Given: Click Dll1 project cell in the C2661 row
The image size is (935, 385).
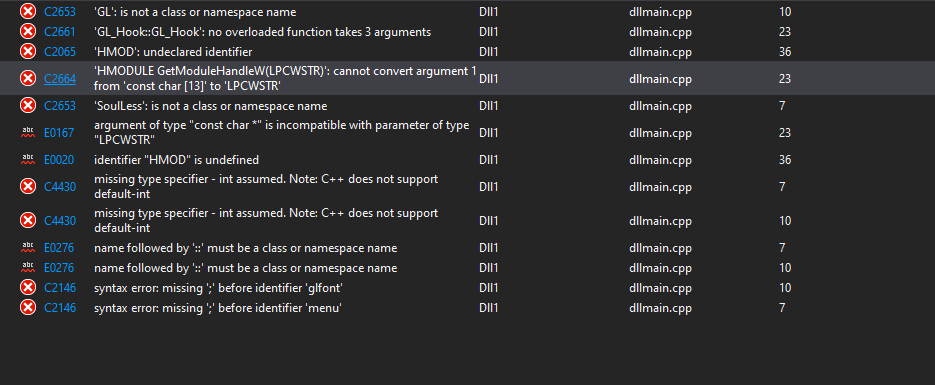Looking at the screenshot, I should click(488, 32).
